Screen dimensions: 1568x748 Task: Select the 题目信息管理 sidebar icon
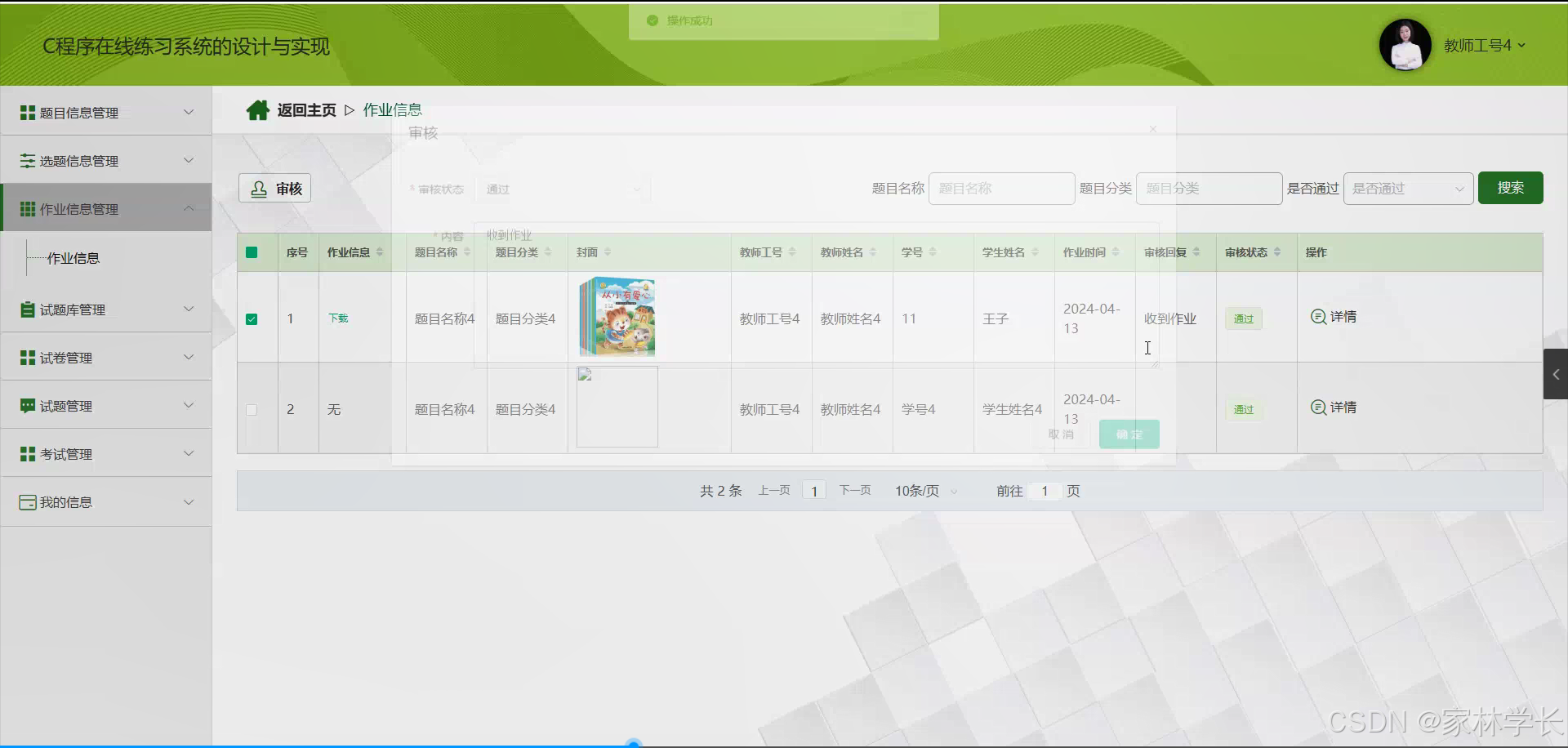pyautogui.click(x=26, y=112)
